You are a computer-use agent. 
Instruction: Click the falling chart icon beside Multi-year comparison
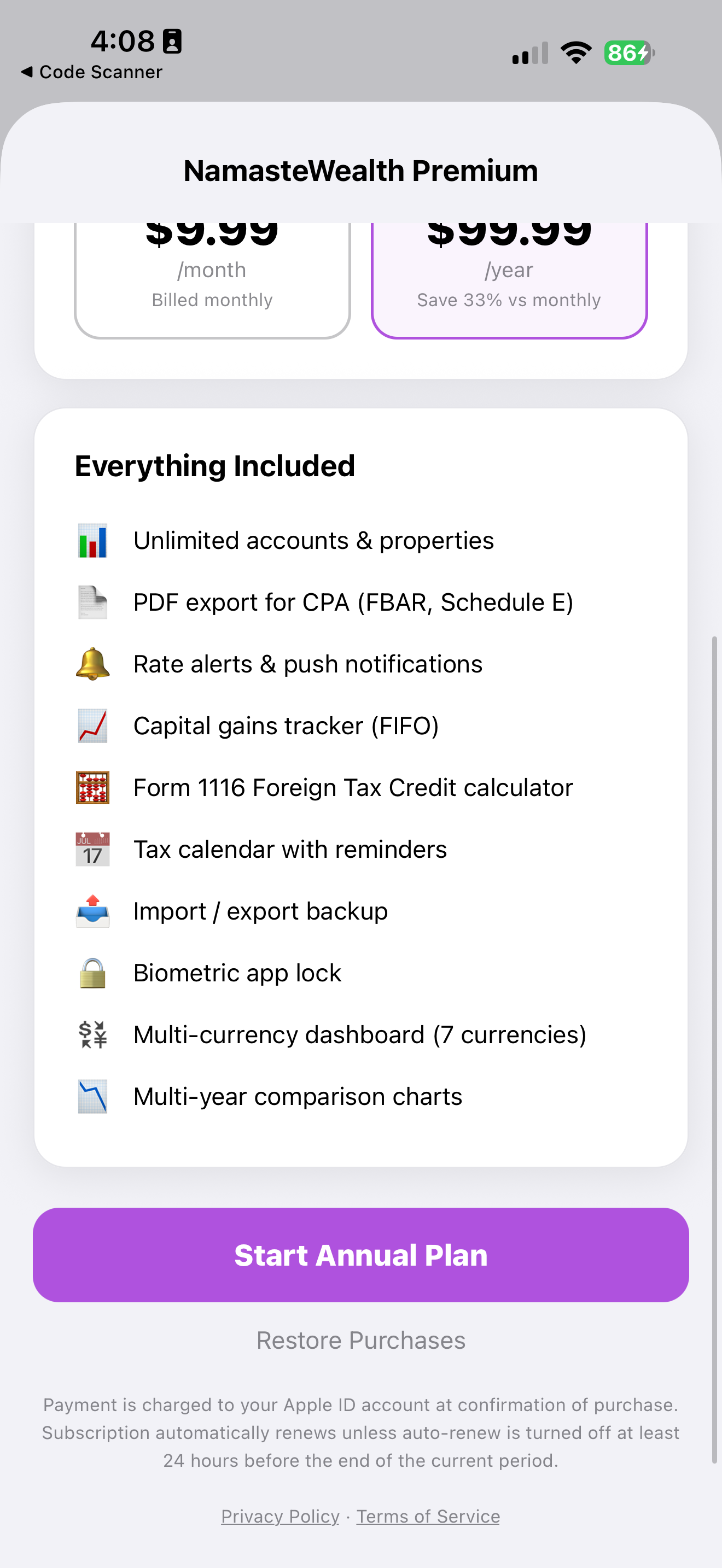92,1096
